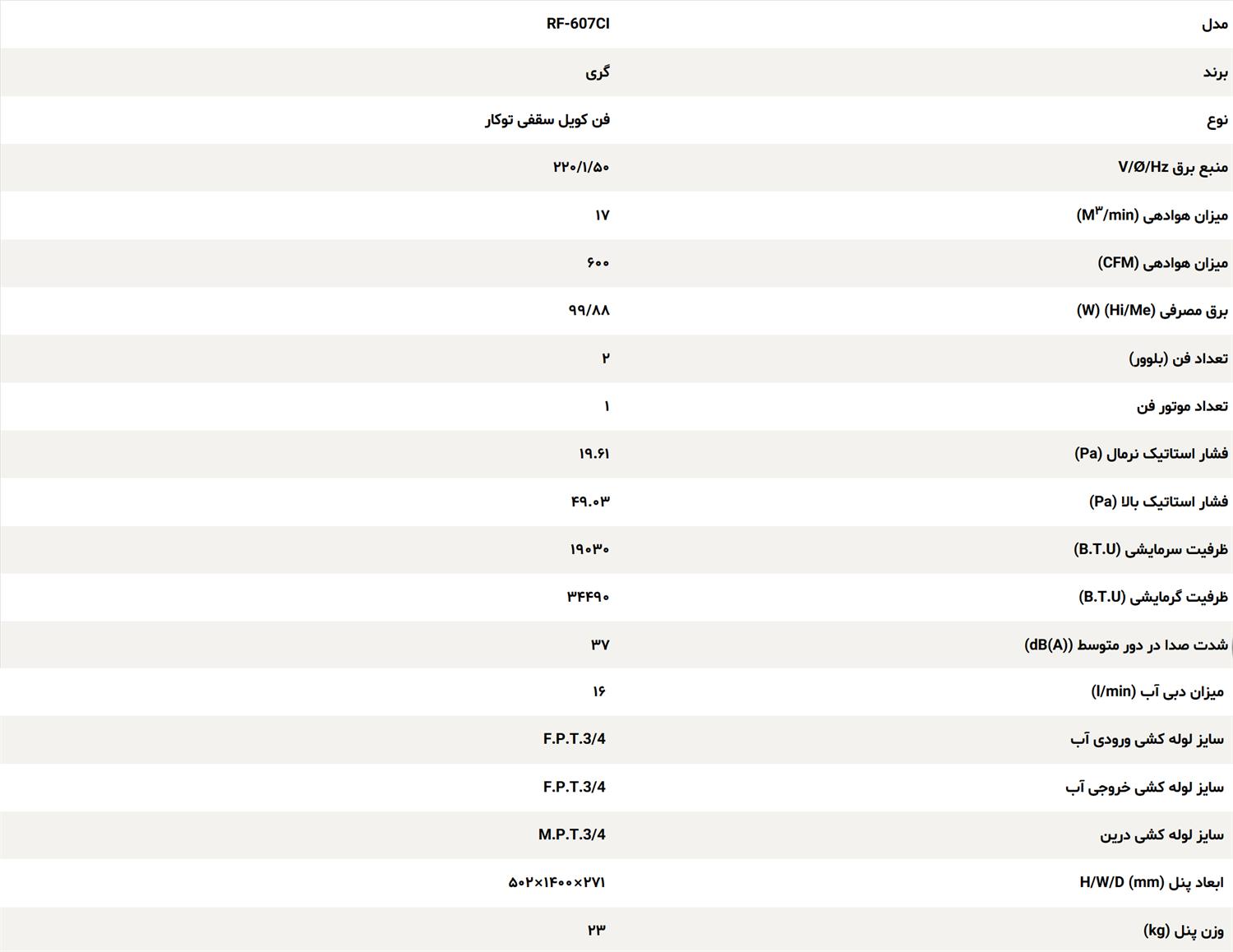This screenshot has width=1233, height=952.
Task: Click the airflow M³/min row label
Action: (x=1152, y=215)
